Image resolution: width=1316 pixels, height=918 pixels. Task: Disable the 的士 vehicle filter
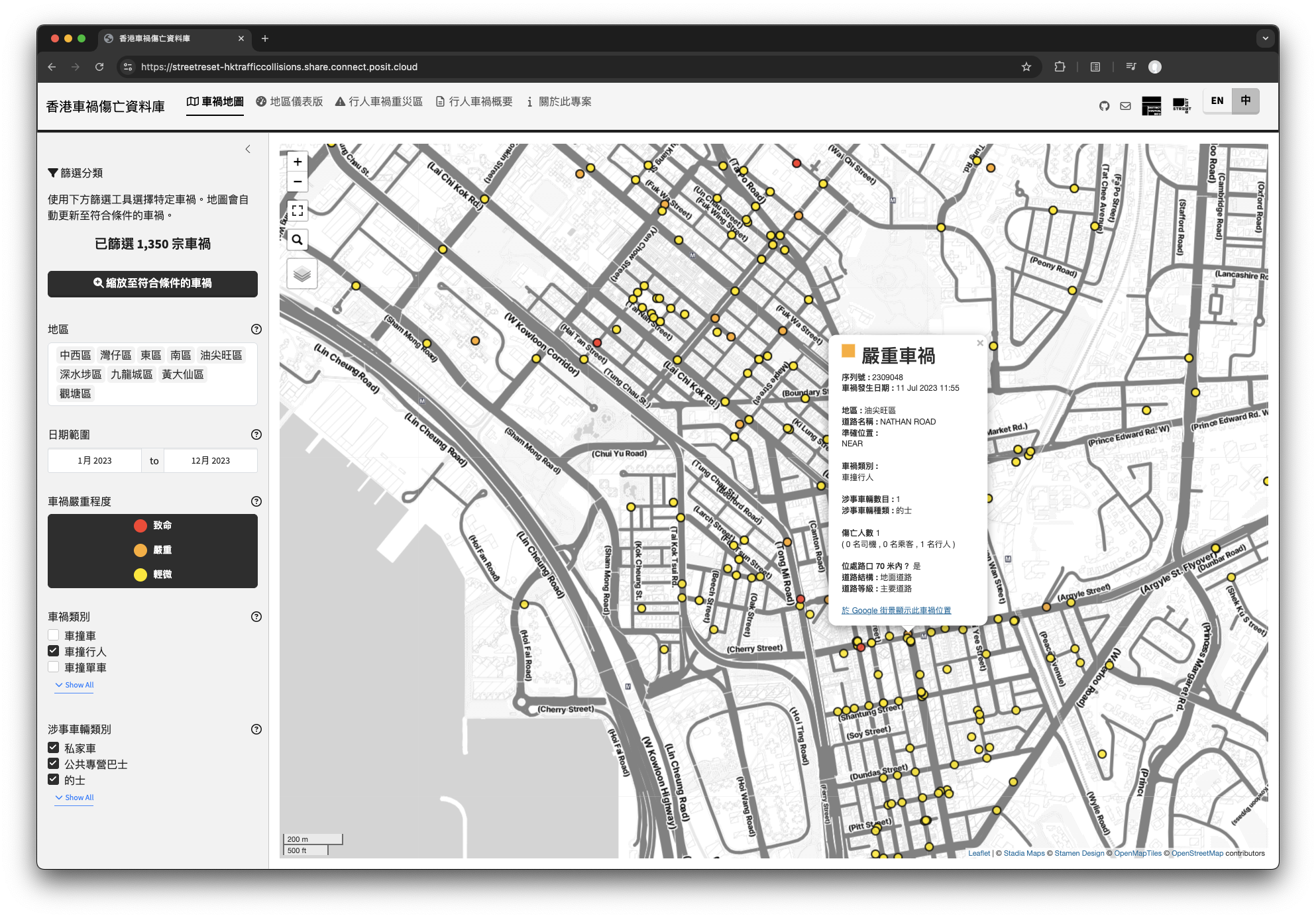click(x=54, y=779)
